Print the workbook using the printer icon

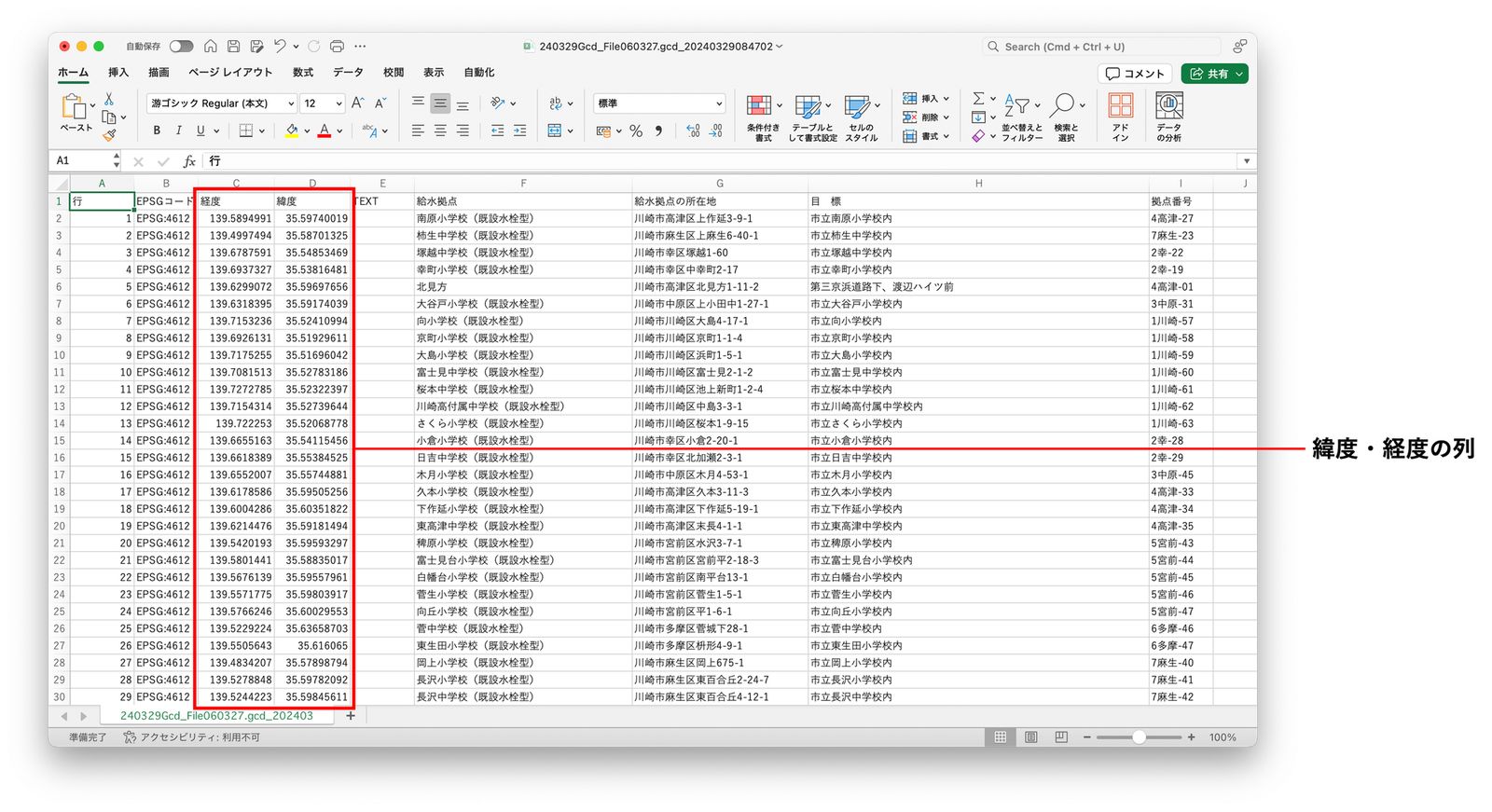click(x=337, y=46)
